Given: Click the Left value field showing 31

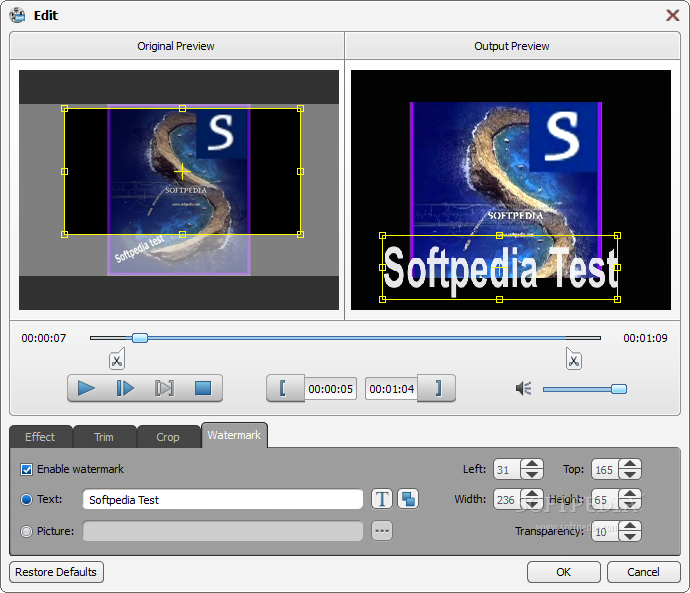Looking at the screenshot, I should click(x=507, y=469).
